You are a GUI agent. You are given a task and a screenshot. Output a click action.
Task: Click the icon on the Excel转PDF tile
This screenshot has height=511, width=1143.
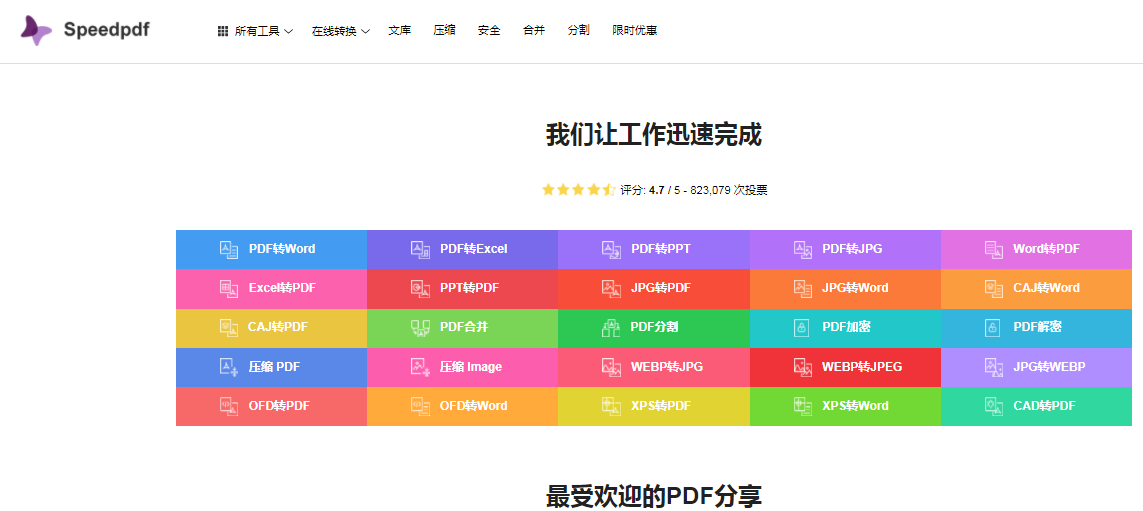(x=229, y=289)
